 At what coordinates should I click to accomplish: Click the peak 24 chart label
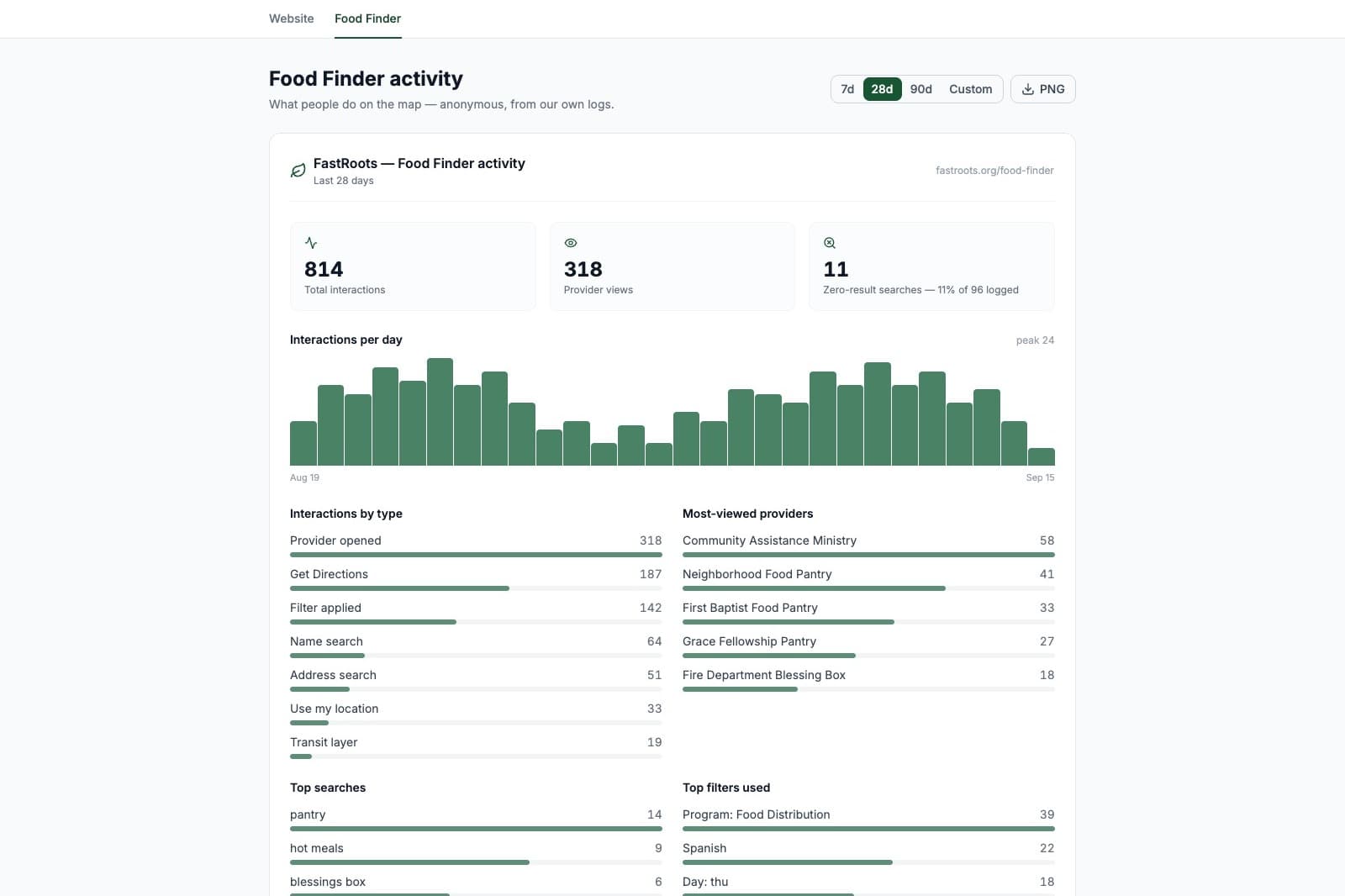(1035, 340)
